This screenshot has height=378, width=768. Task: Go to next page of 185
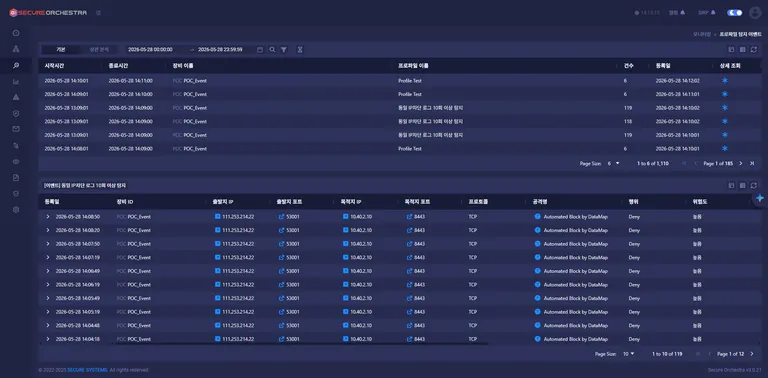point(741,164)
